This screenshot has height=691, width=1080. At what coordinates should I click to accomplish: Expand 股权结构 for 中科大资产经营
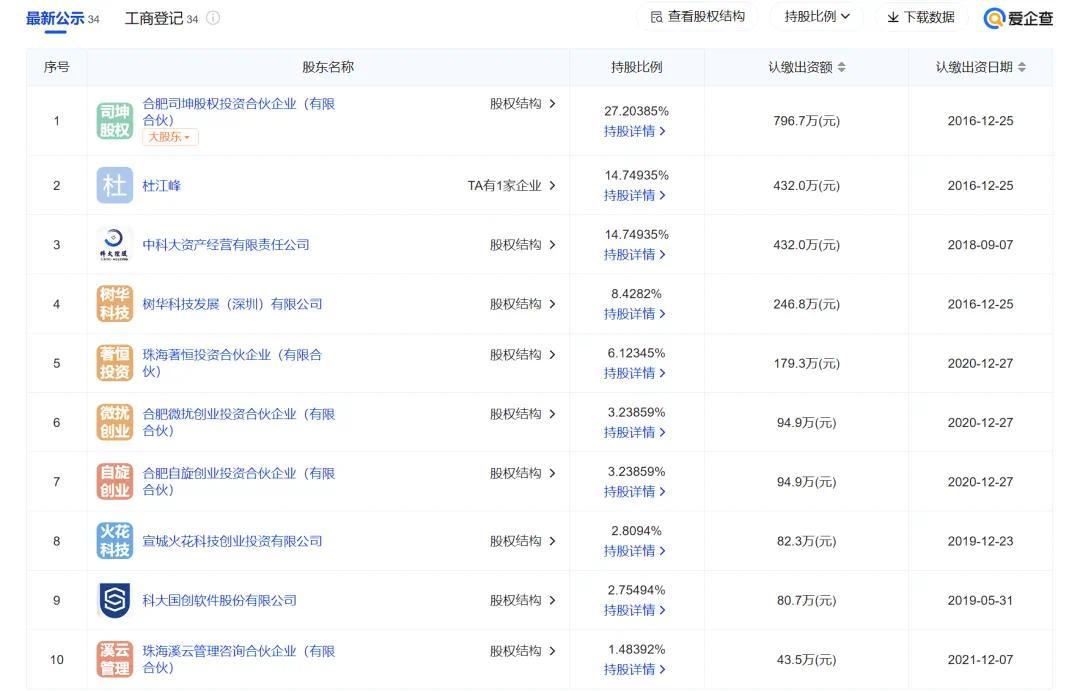523,245
